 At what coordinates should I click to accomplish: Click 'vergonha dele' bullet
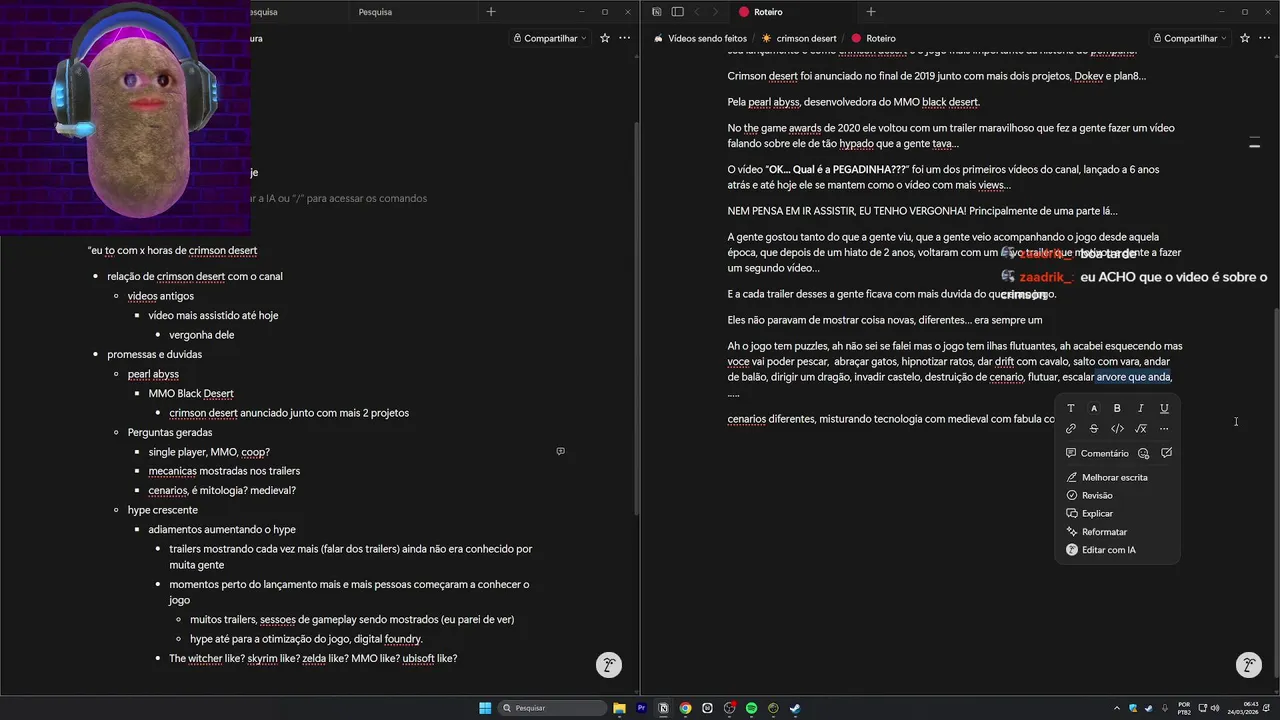click(201, 335)
